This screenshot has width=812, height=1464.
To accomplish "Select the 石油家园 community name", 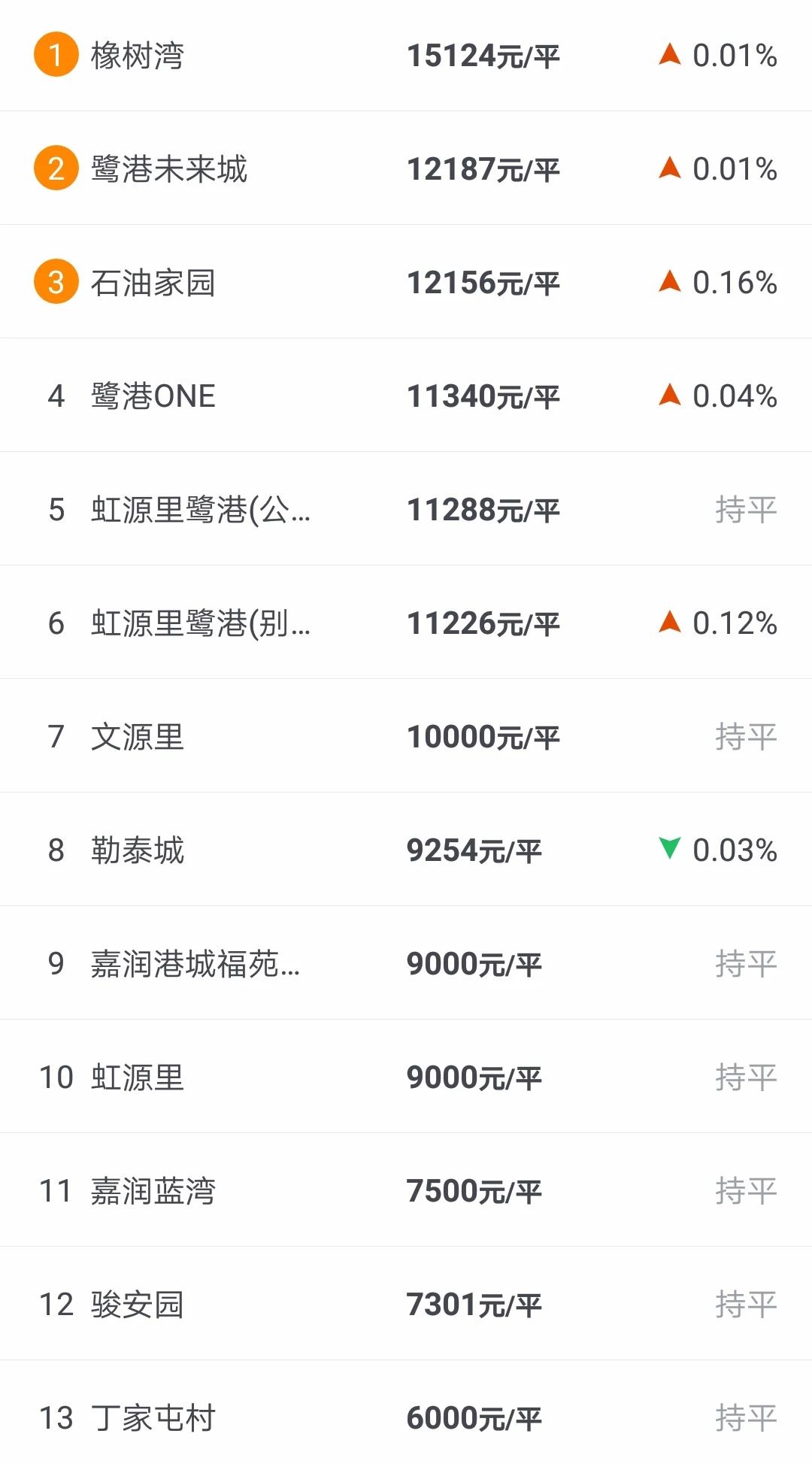I will (x=153, y=283).
